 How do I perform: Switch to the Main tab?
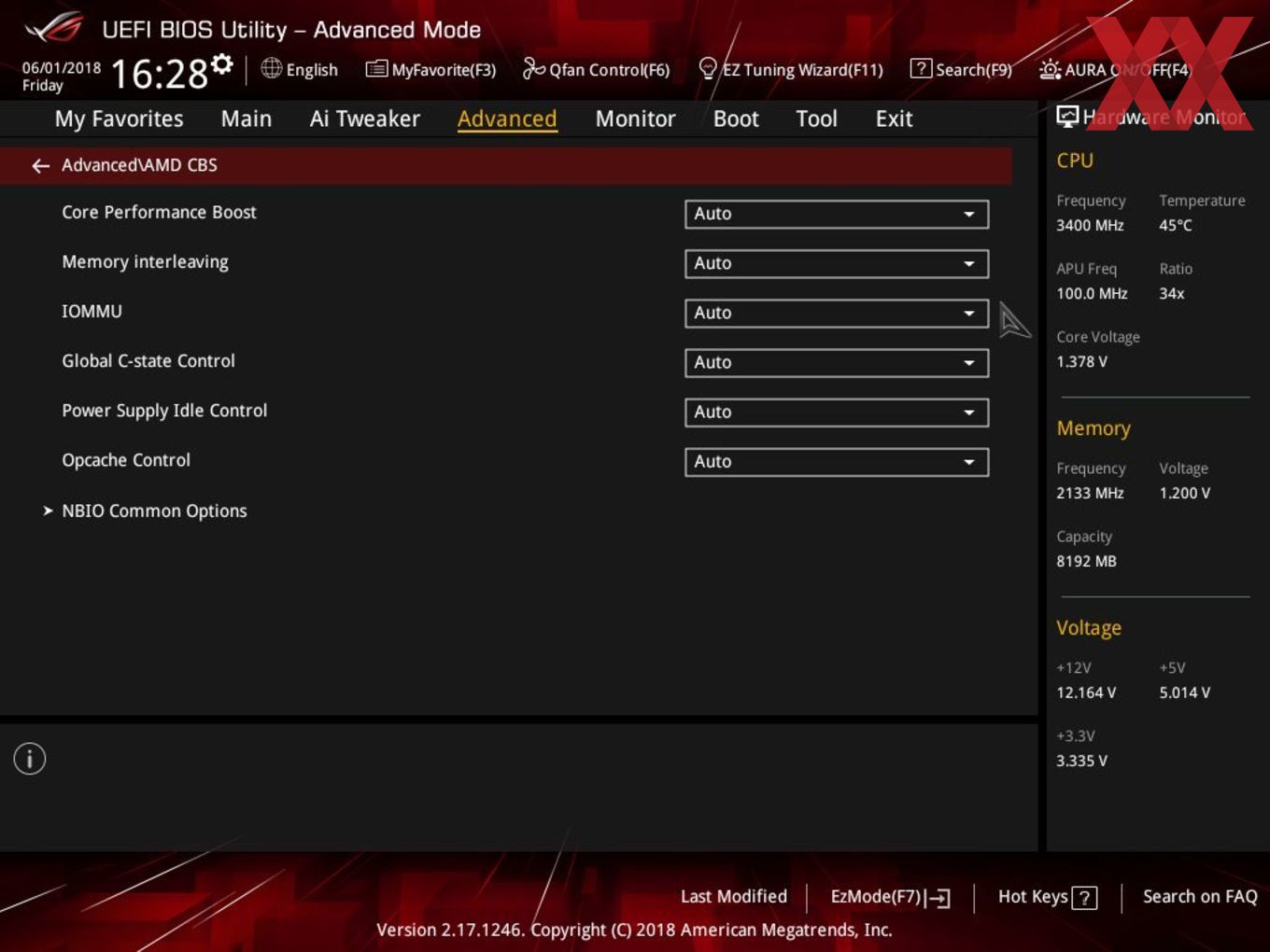click(247, 119)
